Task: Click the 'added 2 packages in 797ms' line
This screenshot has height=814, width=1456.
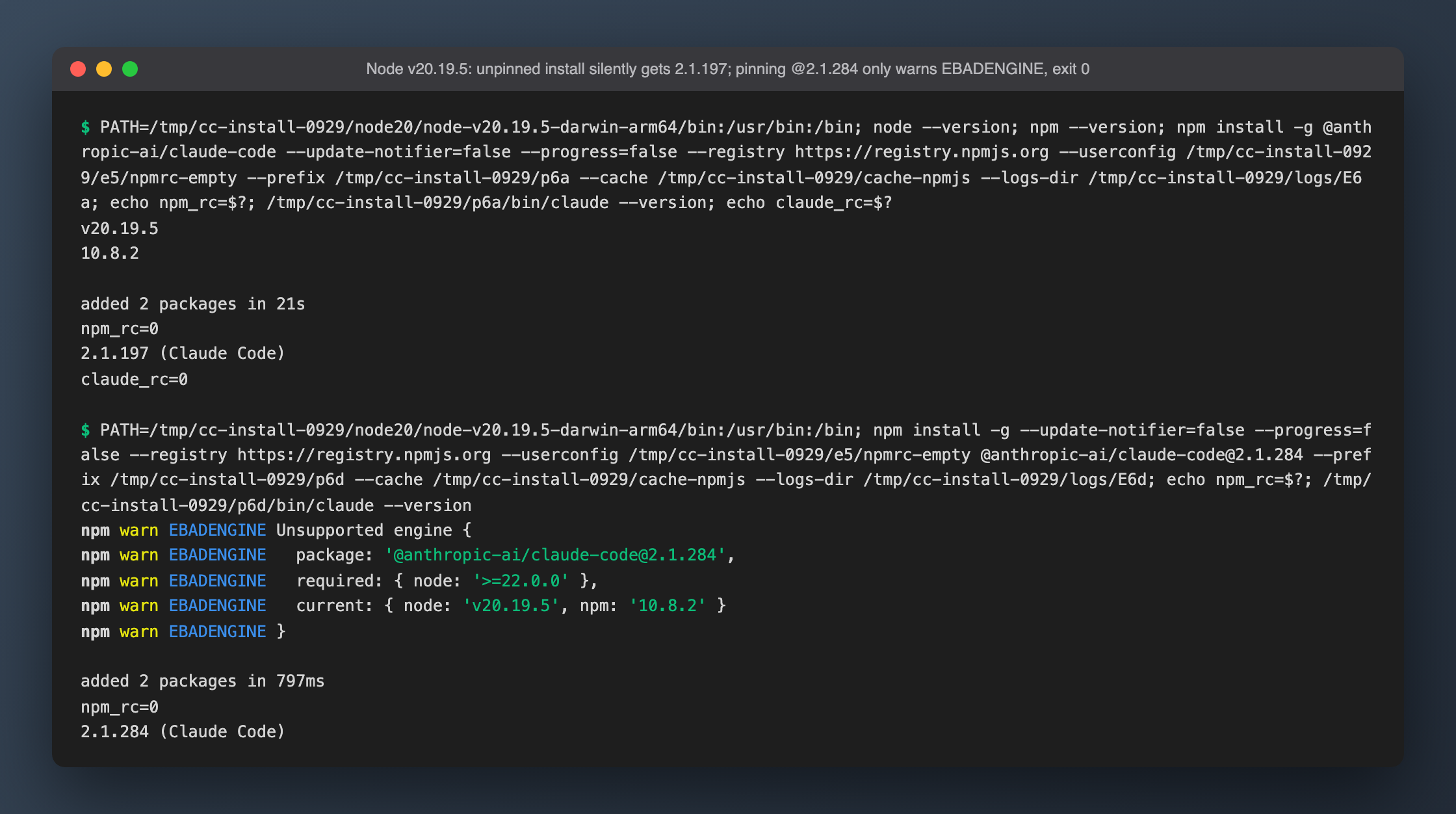Action: coord(203,681)
